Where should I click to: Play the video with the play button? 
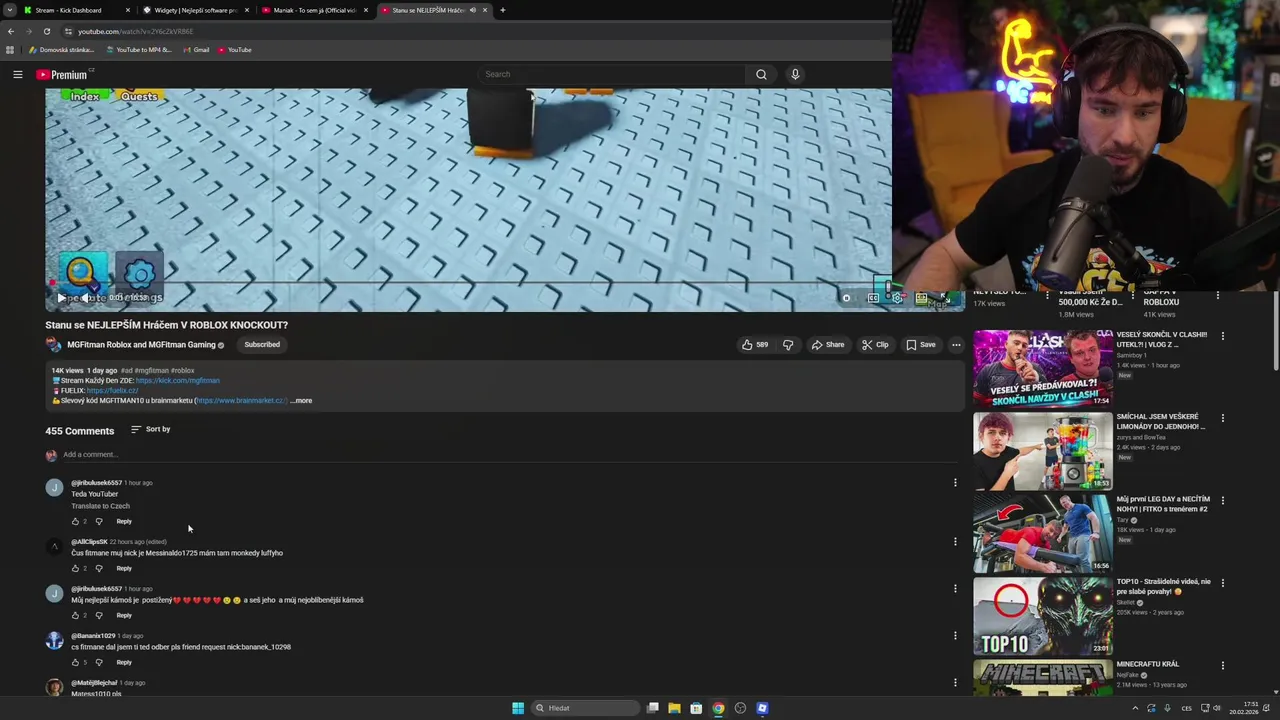coord(61,298)
